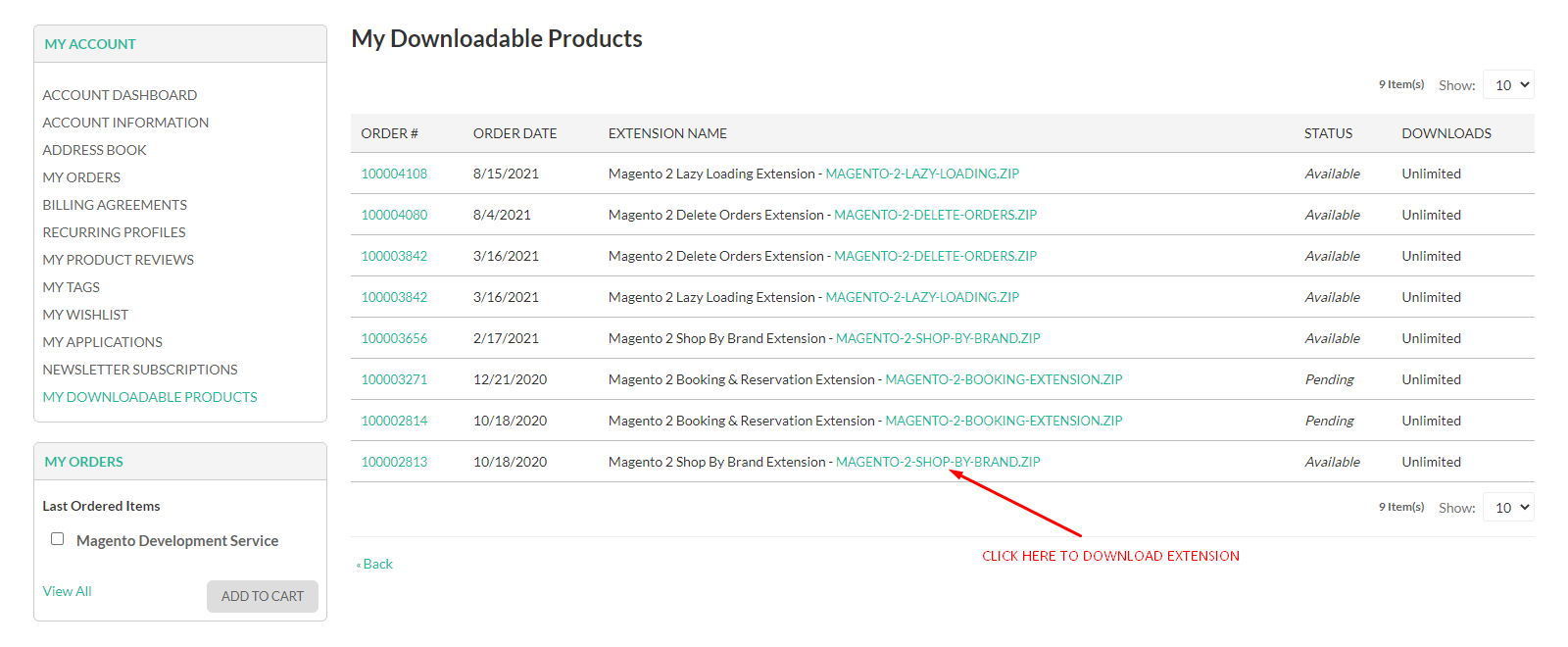Image resolution: width=1568 pixels, height=647 pixels.
Task: Click the Add to Cart button
Action: [262, 596]
